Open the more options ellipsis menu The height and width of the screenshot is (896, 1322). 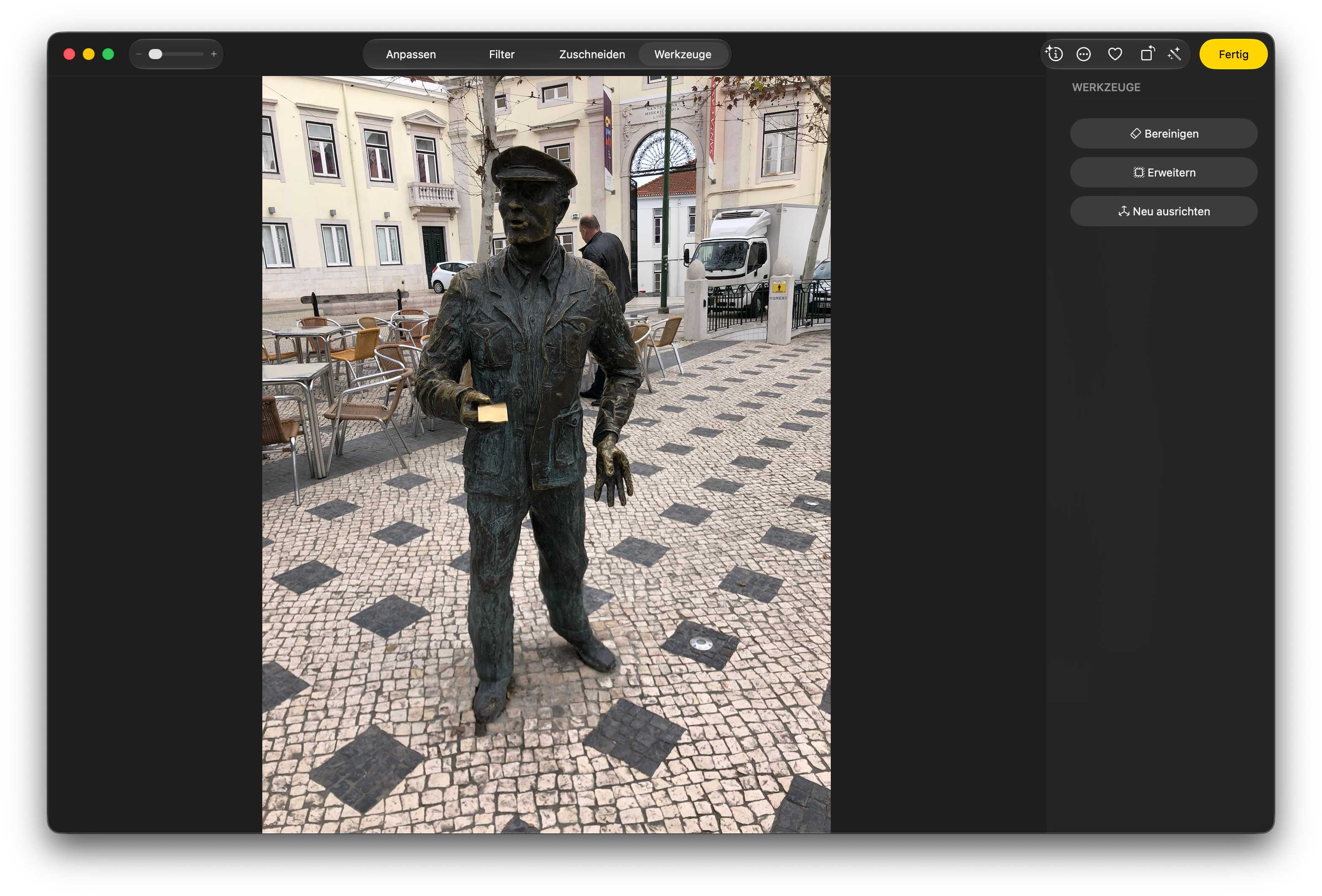pyautogui.click(x=1084, y=54)
